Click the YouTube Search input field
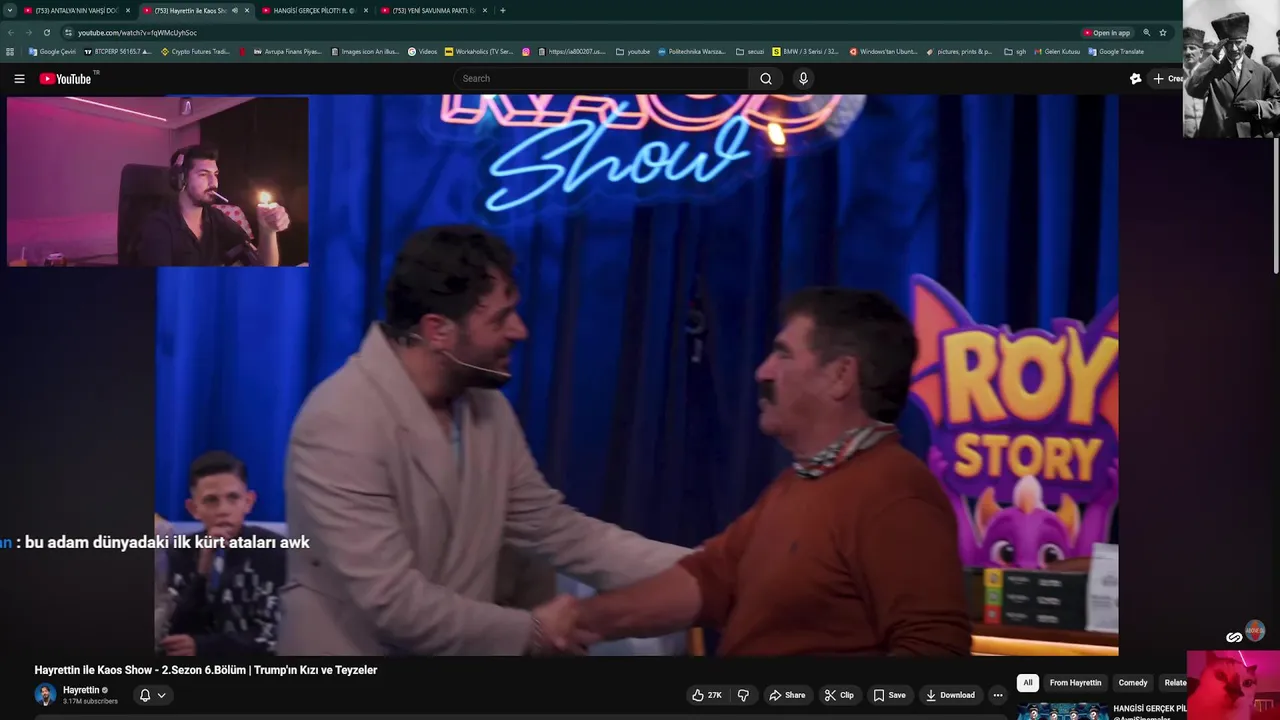This screenshot has height=720, width=1280. [x=603, y=79]
